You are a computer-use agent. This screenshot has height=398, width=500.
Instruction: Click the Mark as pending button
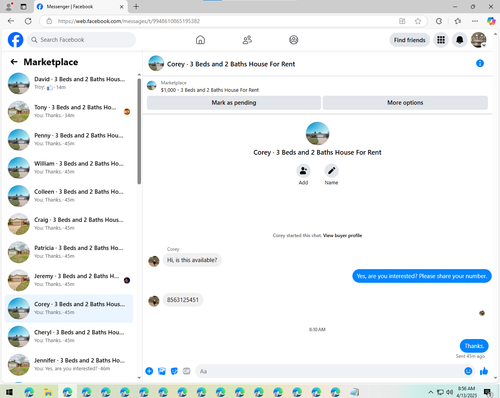[x=234, y=103]
